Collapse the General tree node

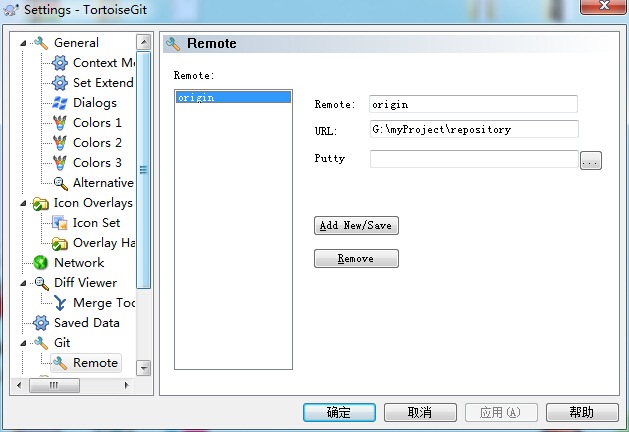[23, 43]
